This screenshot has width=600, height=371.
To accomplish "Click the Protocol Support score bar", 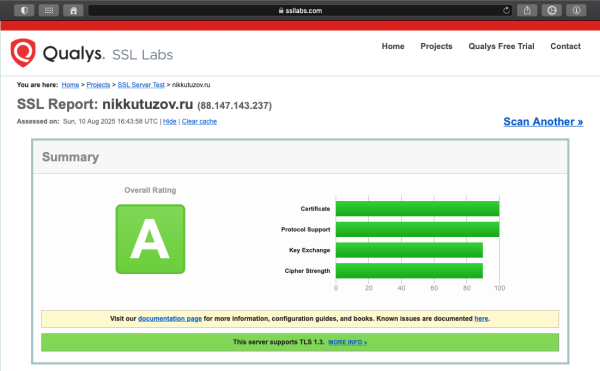I will 417,229.
